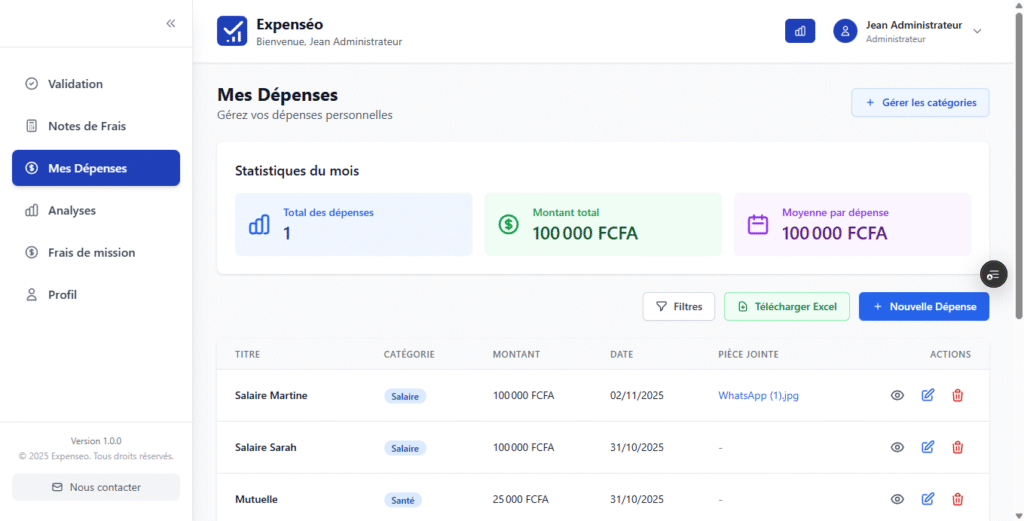Edit the Salaire Sarah expense
Screen dimensions: 1024x521
click(927, 447)
